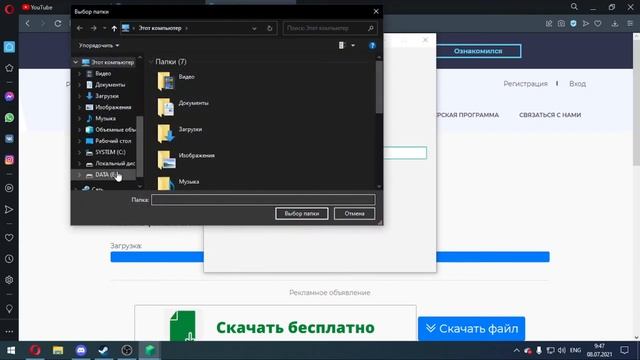640x360 pixels.
Task: Open taskbar volume control
Action: click(562, 350)
